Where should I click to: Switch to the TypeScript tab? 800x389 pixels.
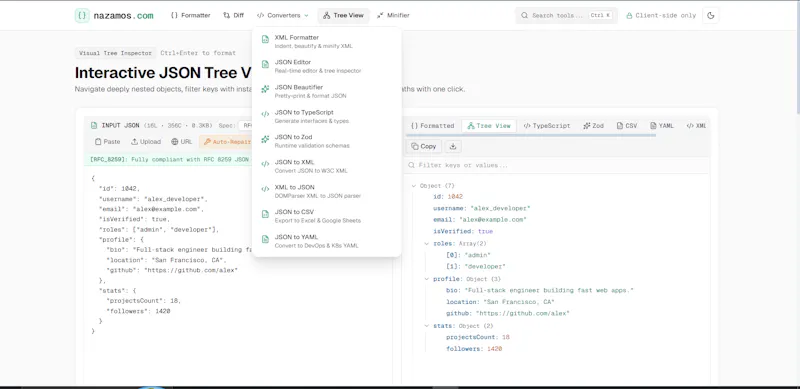coord(547,126)
